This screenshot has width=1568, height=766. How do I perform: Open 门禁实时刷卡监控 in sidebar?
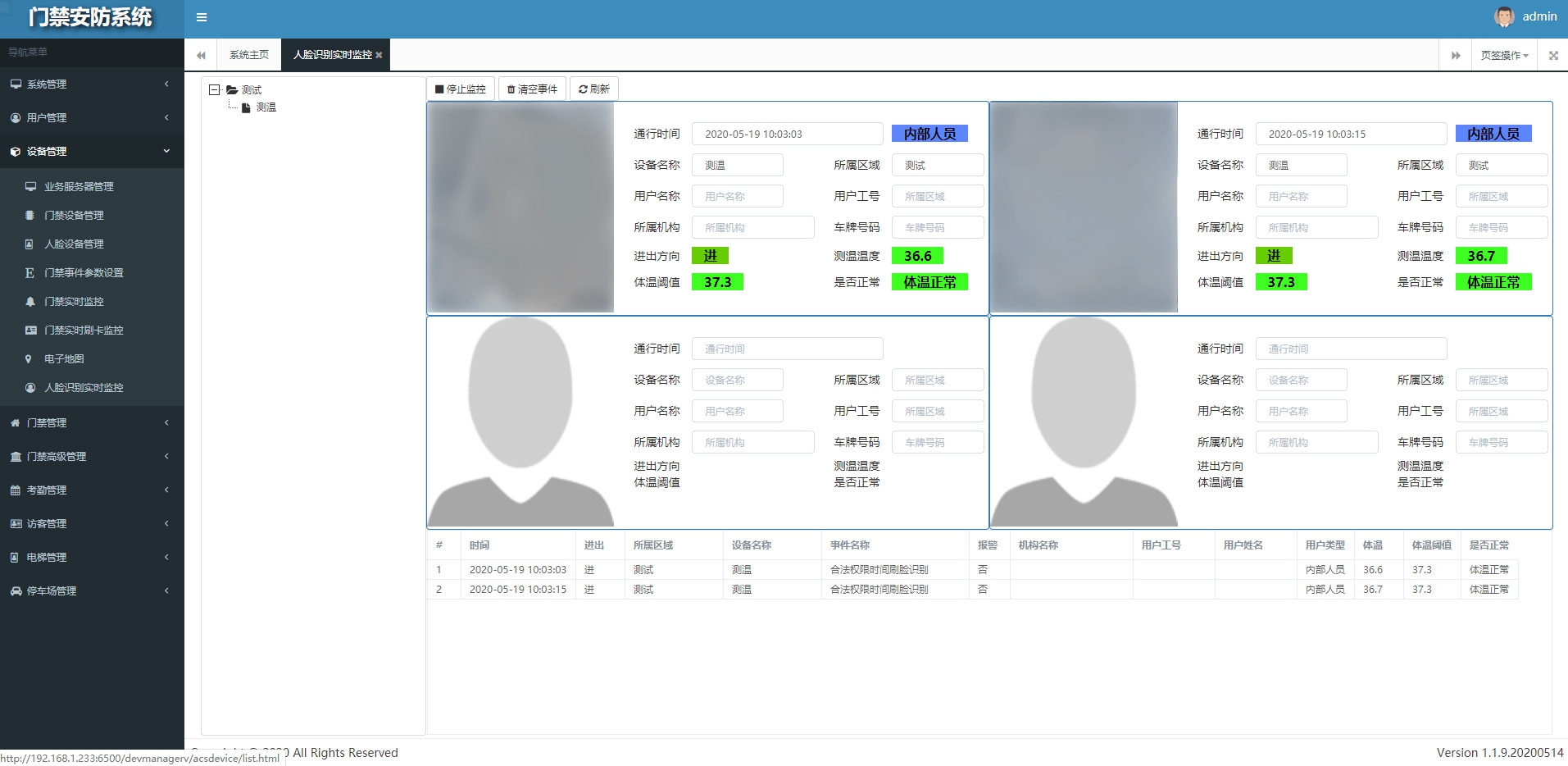point(84,331)
